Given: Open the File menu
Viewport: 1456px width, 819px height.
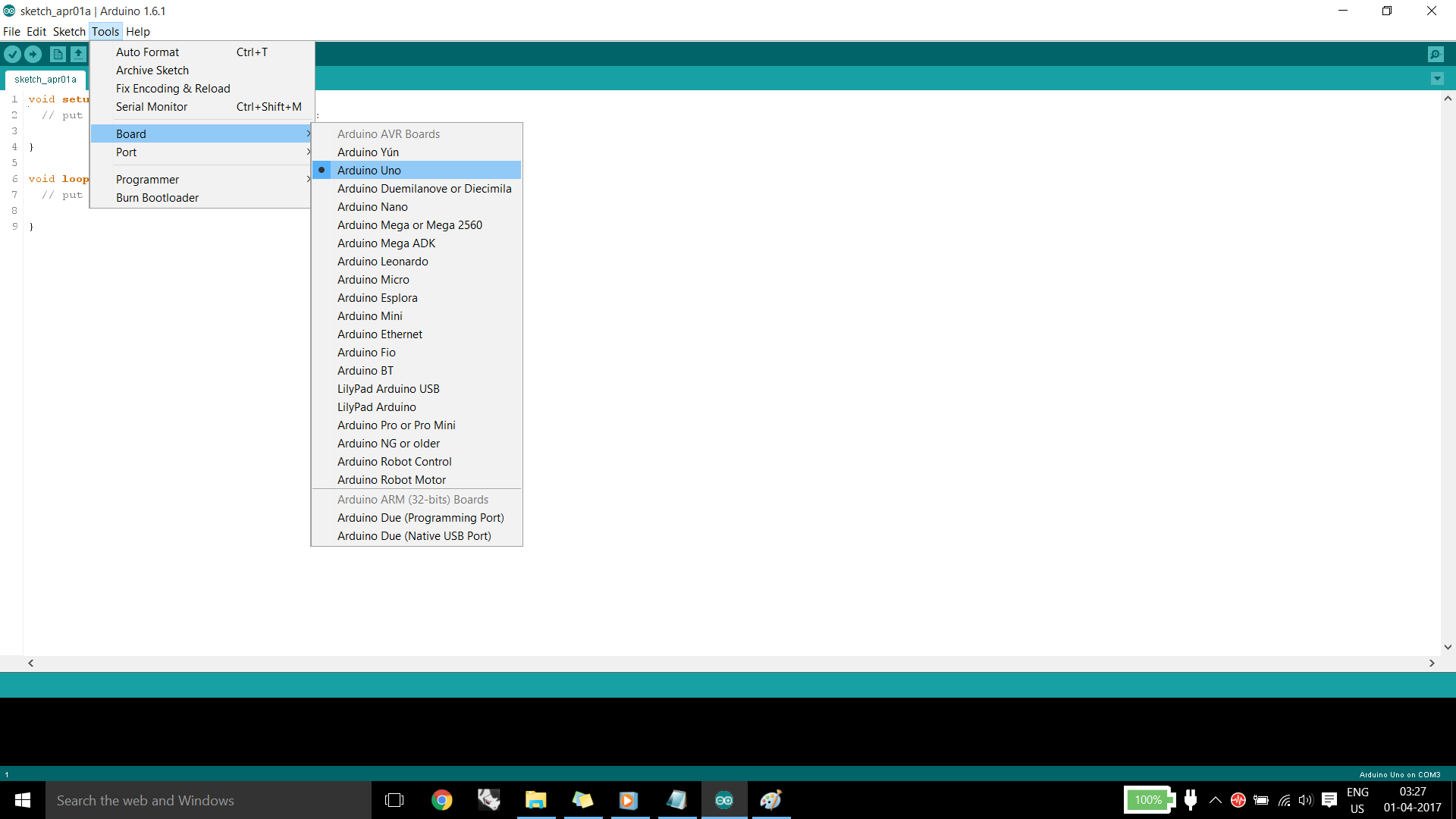Looking at the screenshot, I should point(11,32).
